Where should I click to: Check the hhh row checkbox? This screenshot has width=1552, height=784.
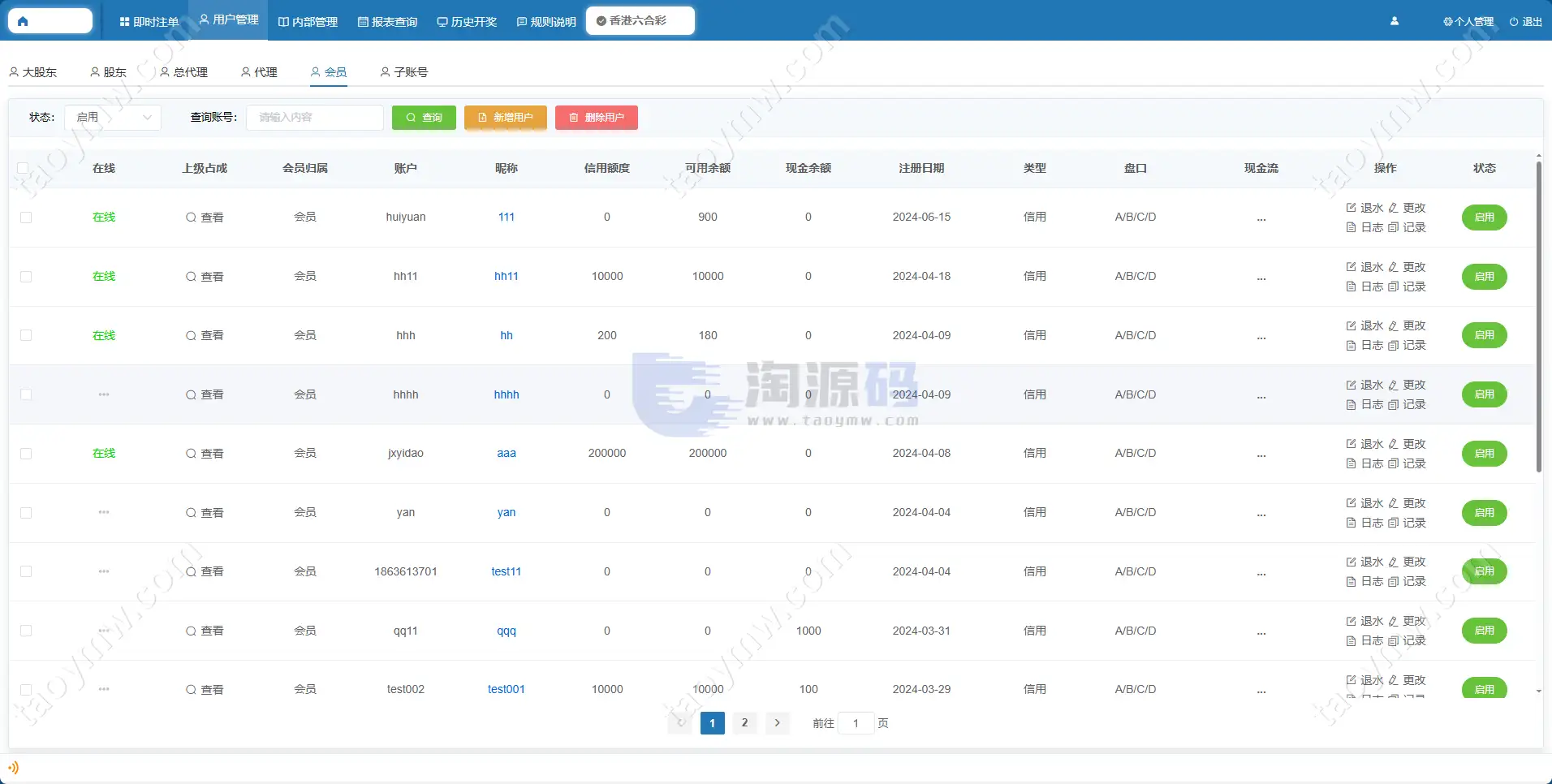click(x=26, y=335)
